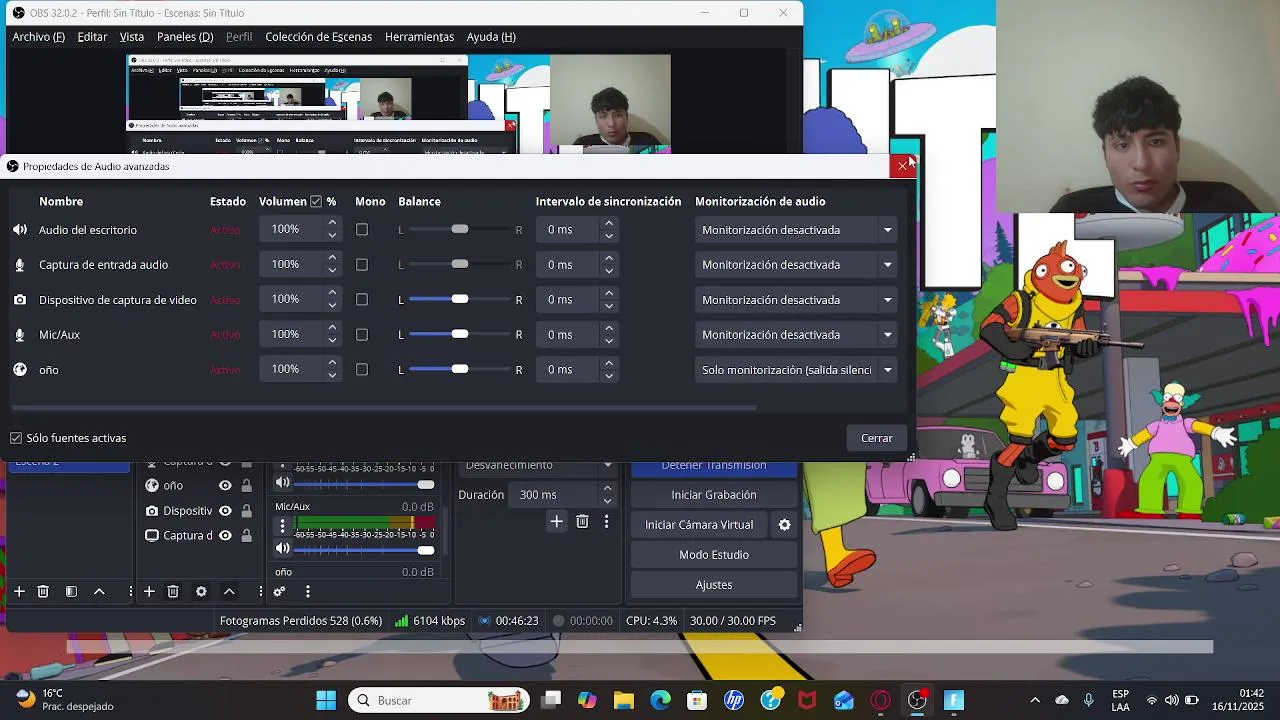Hide the Dispositiv source with its eye icon
The image size is (1280, 720).
226,511
